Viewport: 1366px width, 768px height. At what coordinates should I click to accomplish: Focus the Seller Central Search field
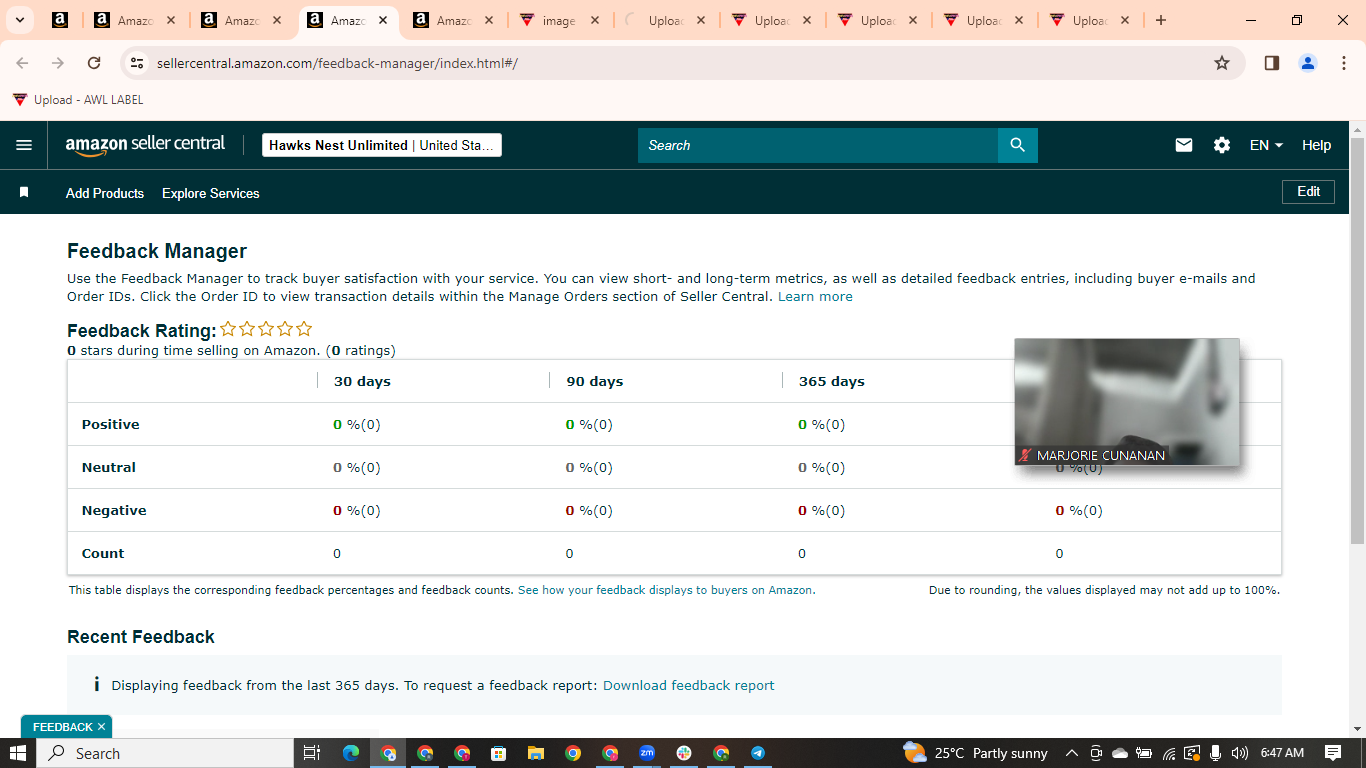(818, 145)
